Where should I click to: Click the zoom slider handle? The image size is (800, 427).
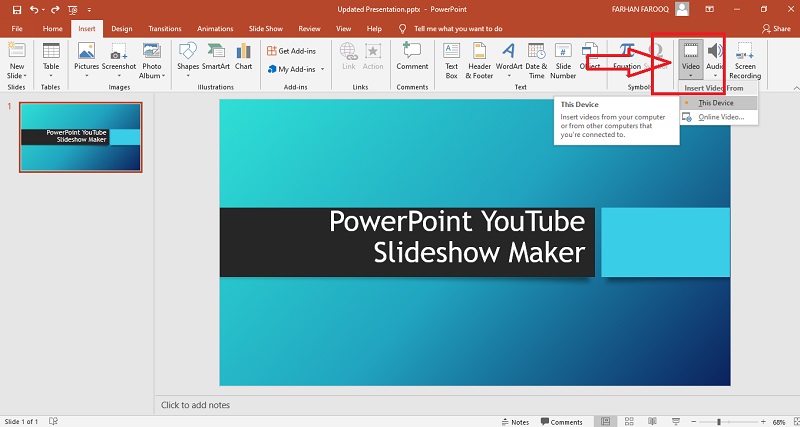click(x=718, y=422)
